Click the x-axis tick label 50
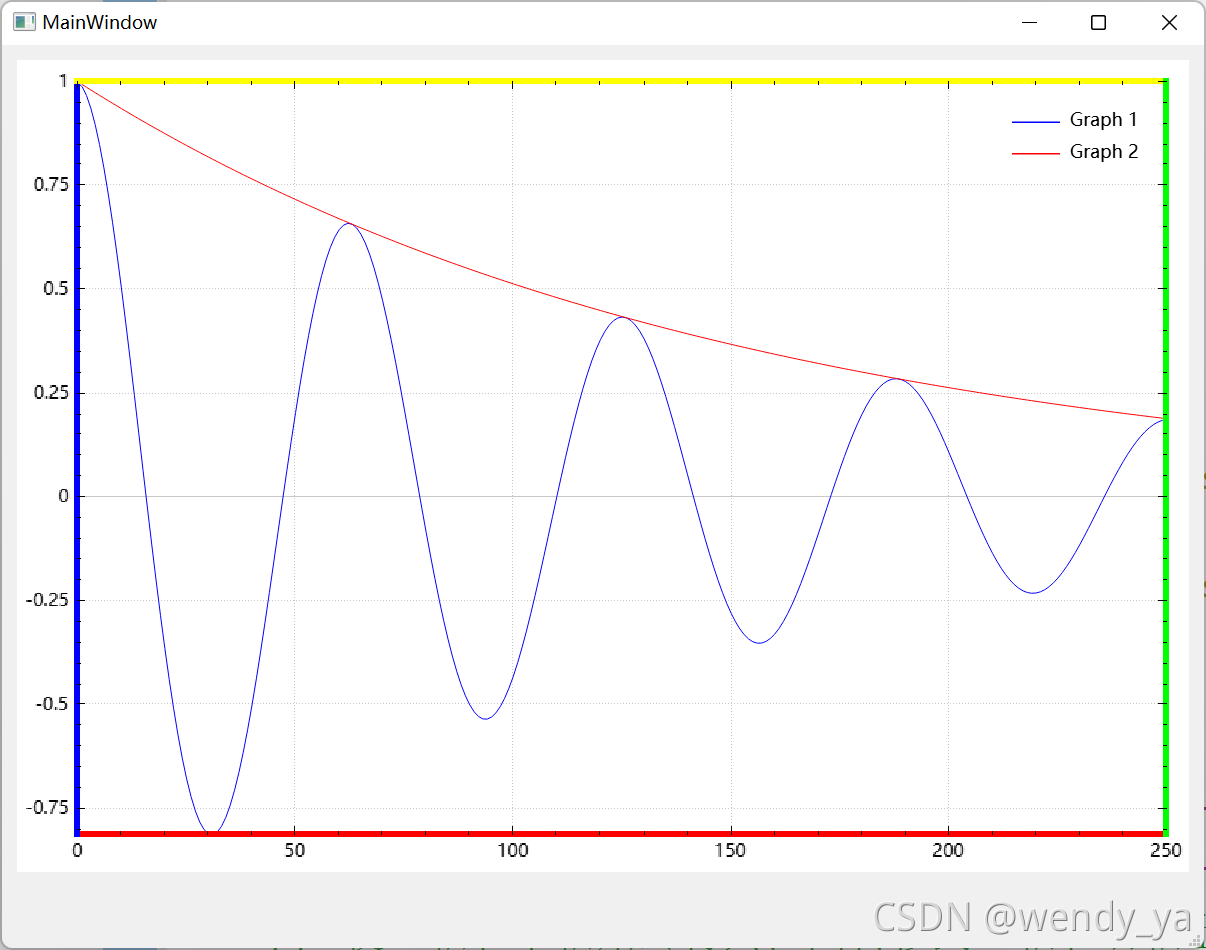The height and width of the screenshot is (950, 1206). [294, 851]
